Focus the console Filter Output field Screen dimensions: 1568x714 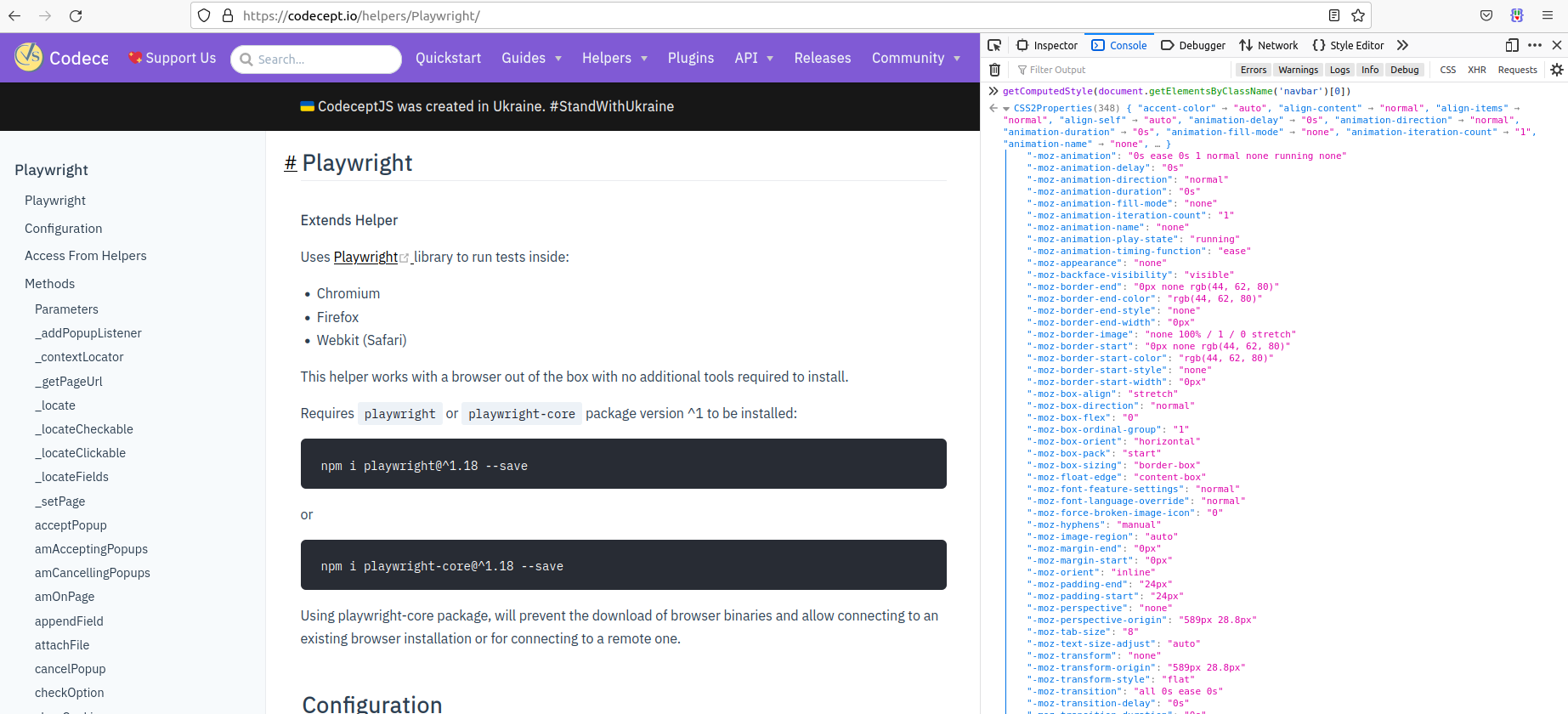[1122, 70]
